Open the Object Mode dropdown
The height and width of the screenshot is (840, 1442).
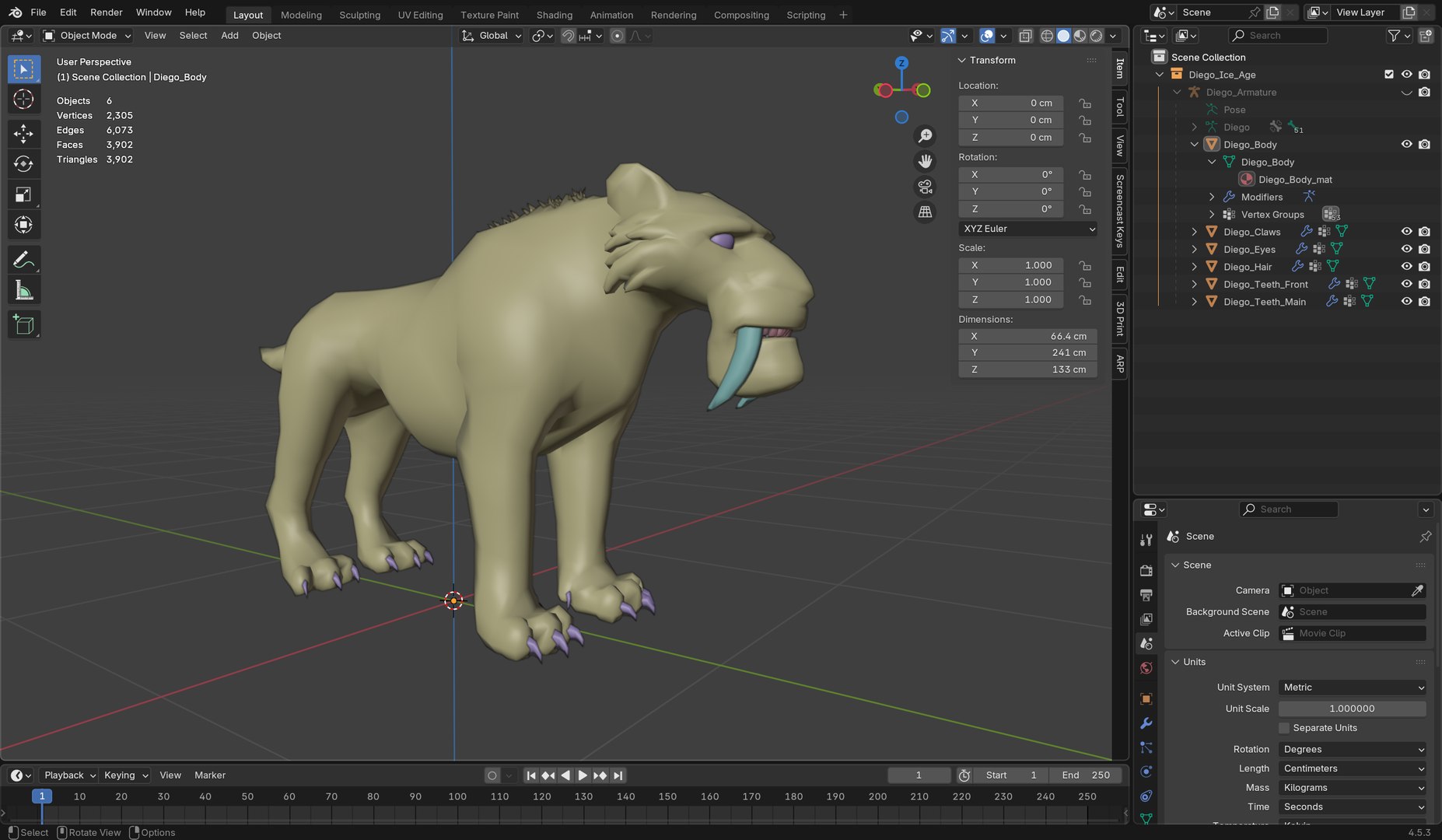click(x=87, y=36)
